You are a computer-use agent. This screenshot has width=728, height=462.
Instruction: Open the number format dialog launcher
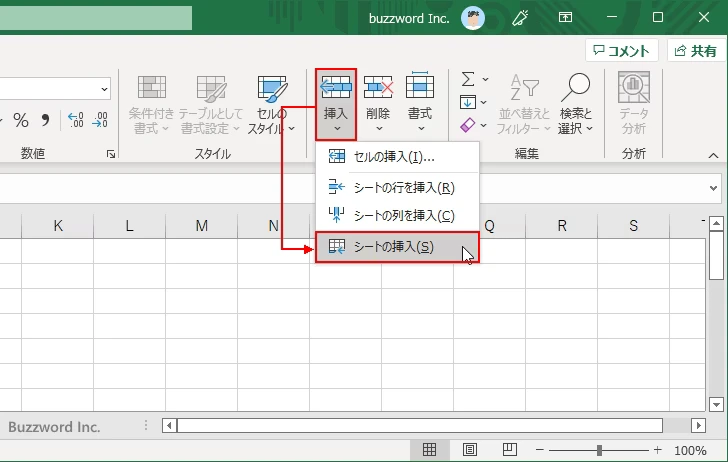point(111,154)
